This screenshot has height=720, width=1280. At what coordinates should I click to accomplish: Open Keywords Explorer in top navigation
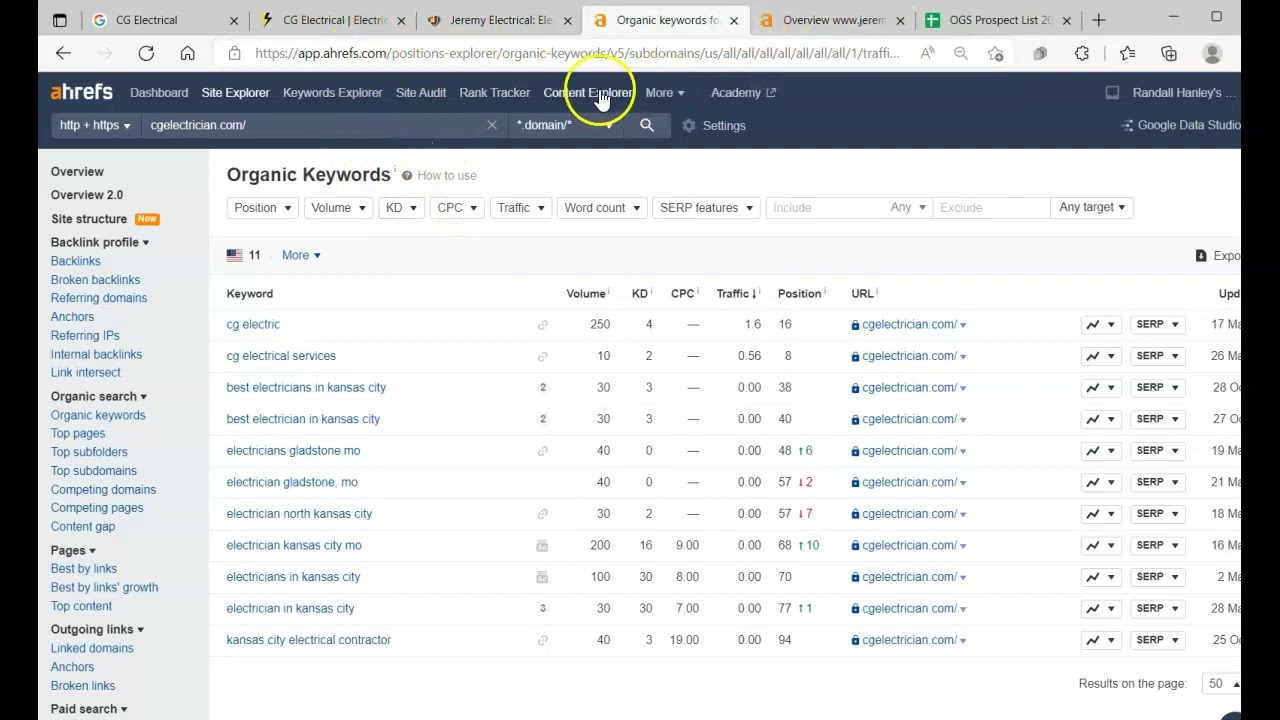click(332, 92)
